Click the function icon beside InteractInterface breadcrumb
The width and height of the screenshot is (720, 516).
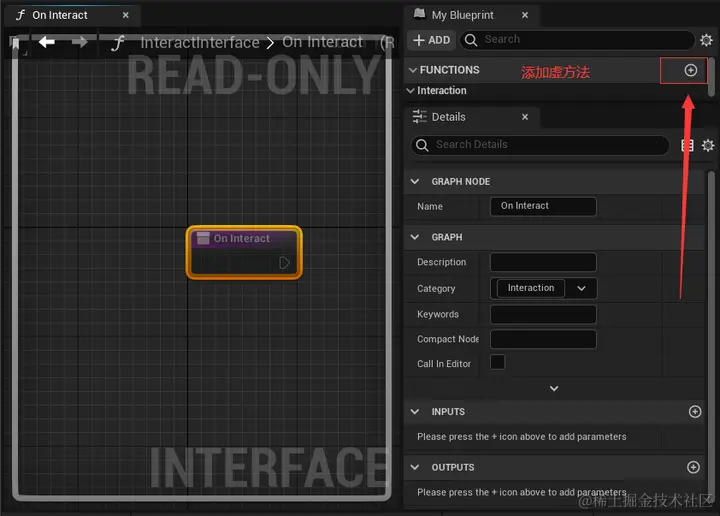point(118,43)
